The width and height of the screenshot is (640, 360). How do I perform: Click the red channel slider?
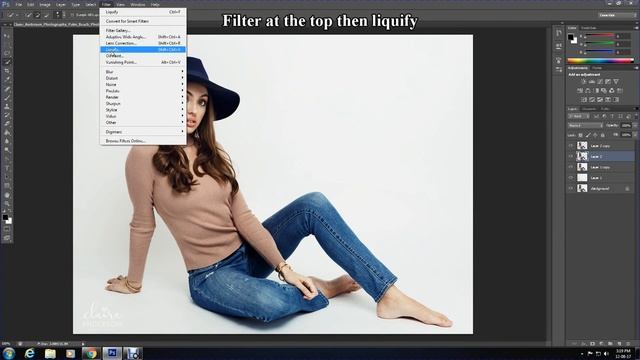click(600, 36)
